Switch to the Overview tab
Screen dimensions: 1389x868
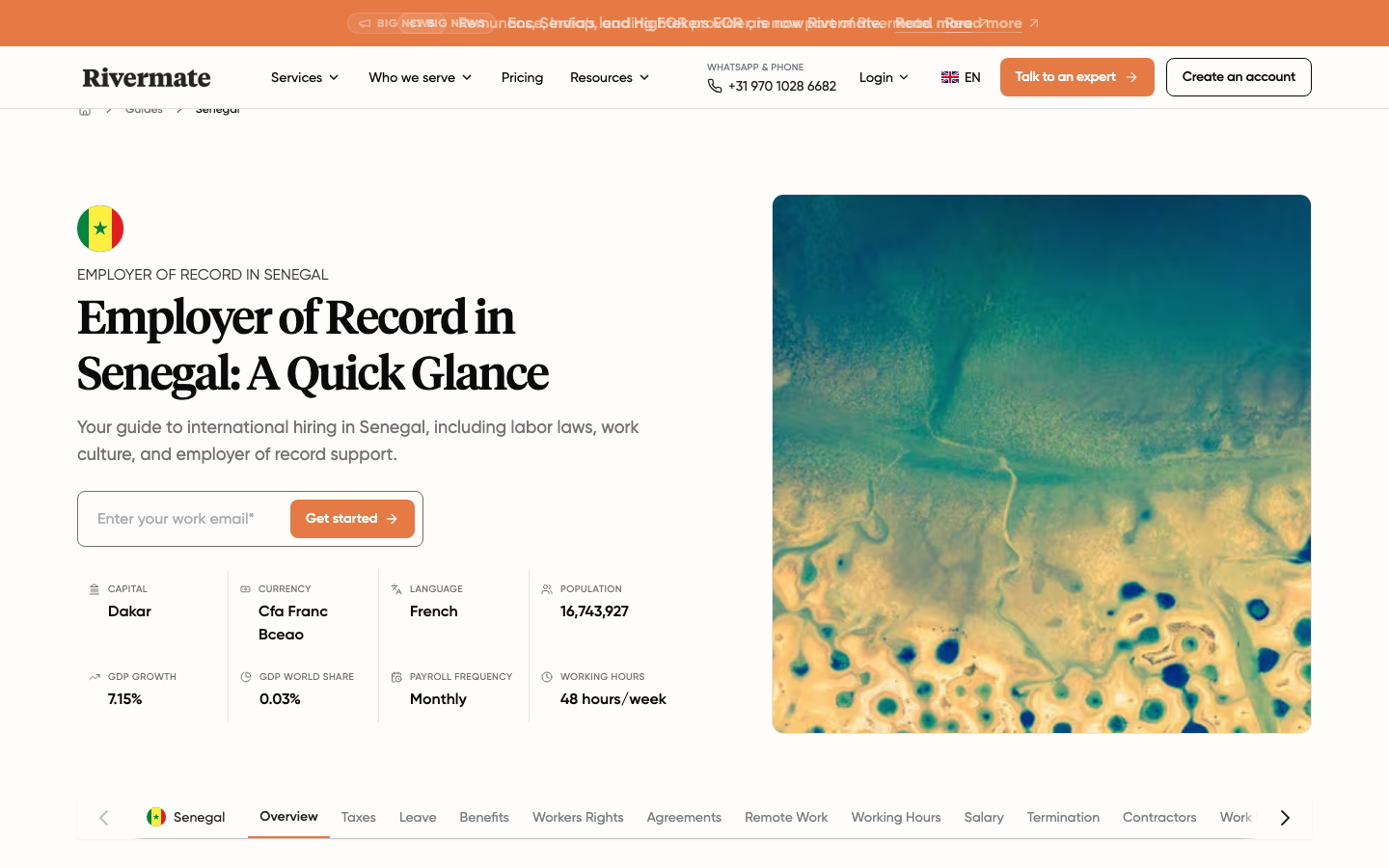point(288,817)
